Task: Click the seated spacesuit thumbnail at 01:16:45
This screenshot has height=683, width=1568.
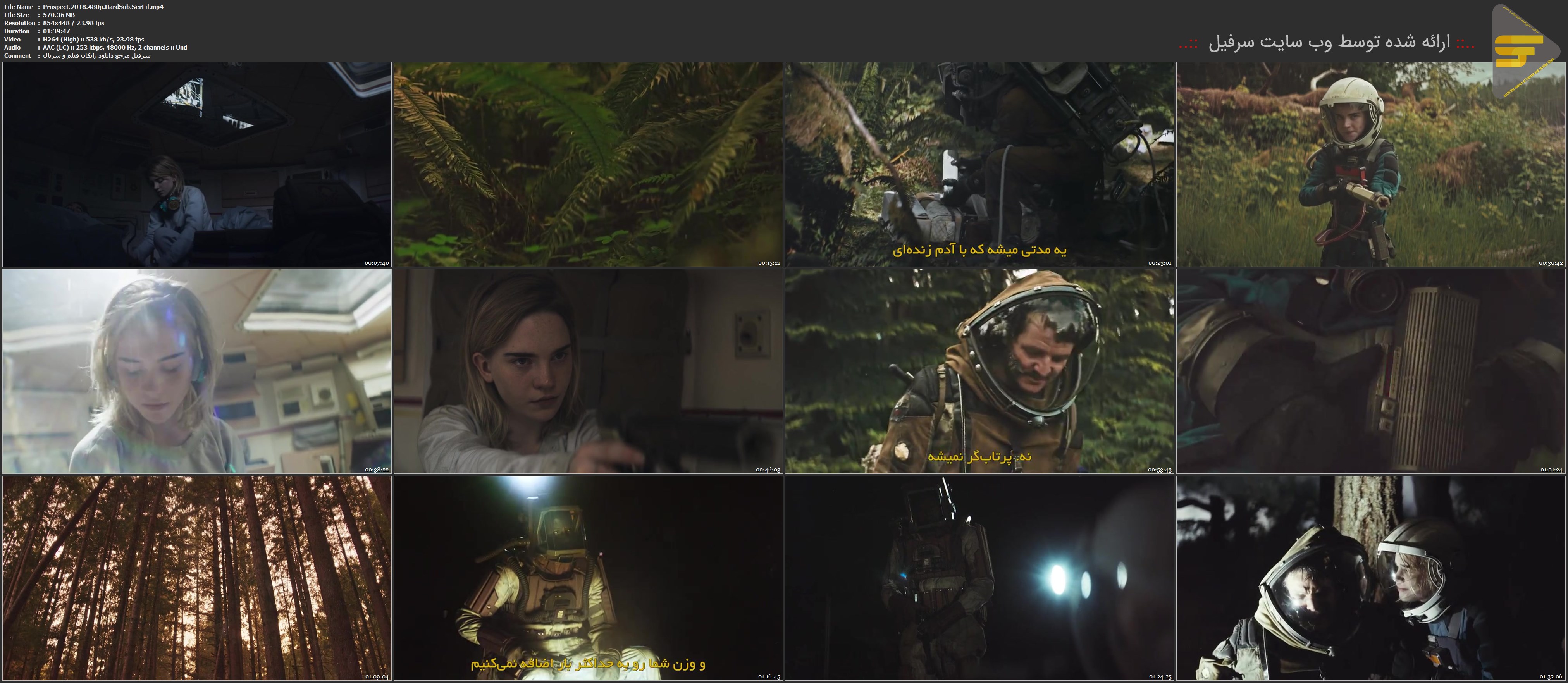Action: [588, 578]
